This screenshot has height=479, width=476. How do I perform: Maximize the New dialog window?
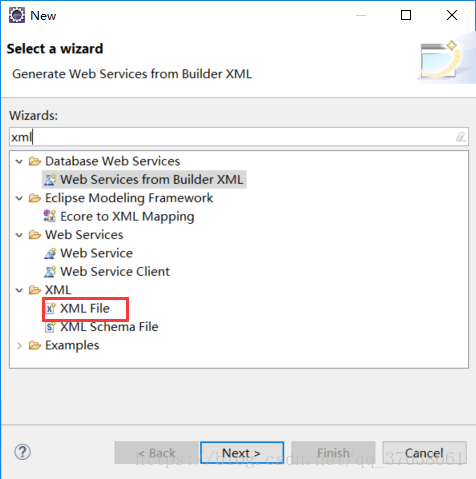pos(406,15)
